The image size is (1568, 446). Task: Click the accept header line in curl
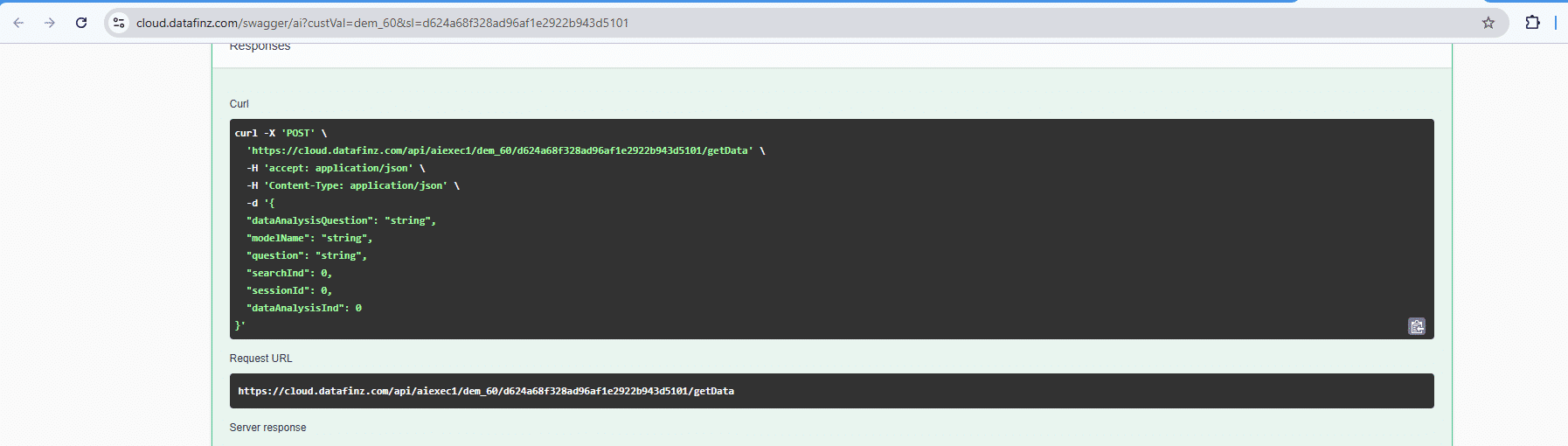(335, 168)
